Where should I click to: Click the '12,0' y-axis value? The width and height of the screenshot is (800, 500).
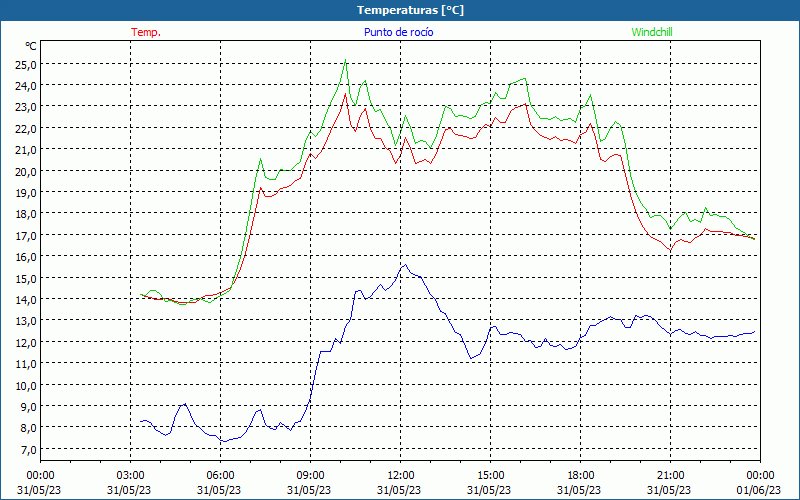pyautogui.click(x=26, y=342)
